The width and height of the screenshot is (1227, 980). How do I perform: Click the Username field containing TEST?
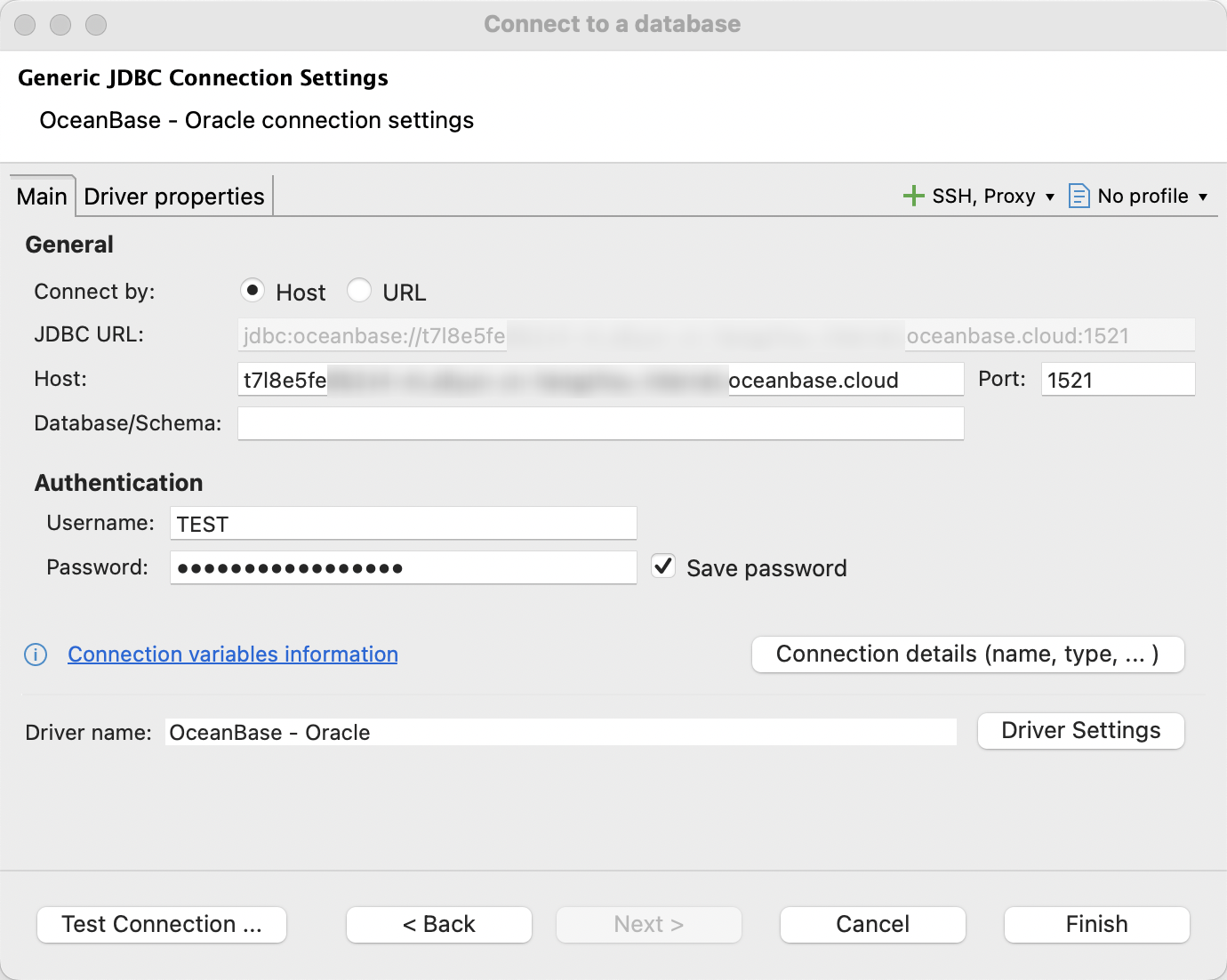(x=403, y=524)
